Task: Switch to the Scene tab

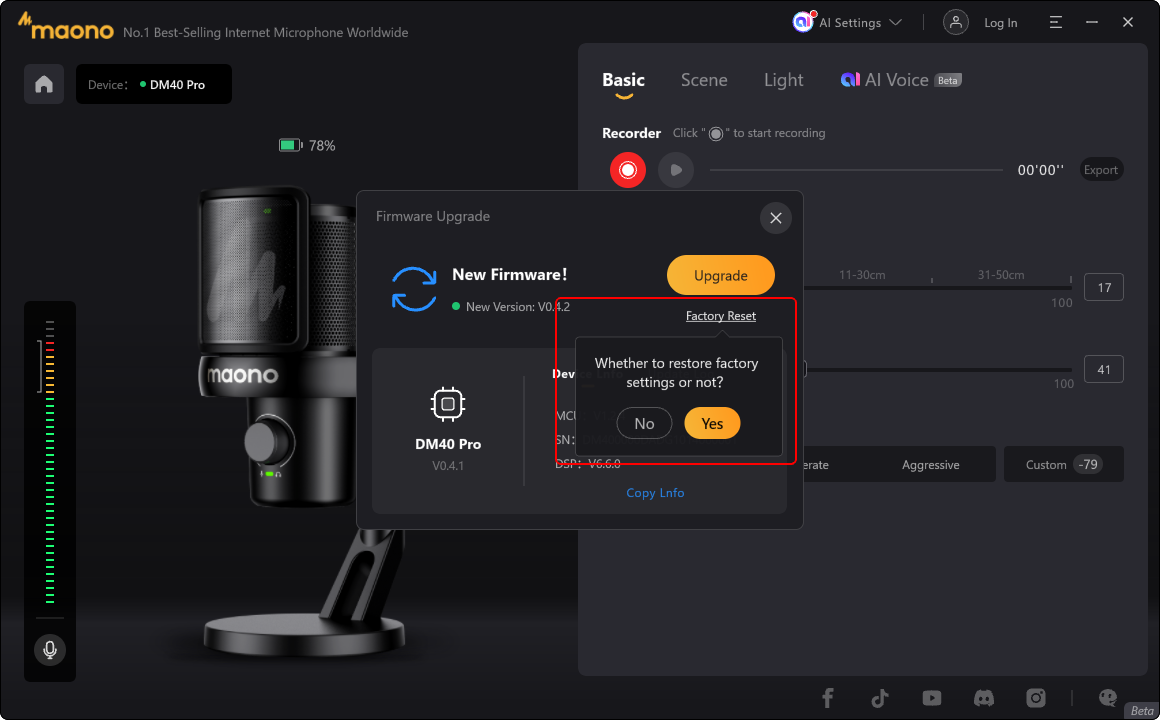Action: click(704, 80)
